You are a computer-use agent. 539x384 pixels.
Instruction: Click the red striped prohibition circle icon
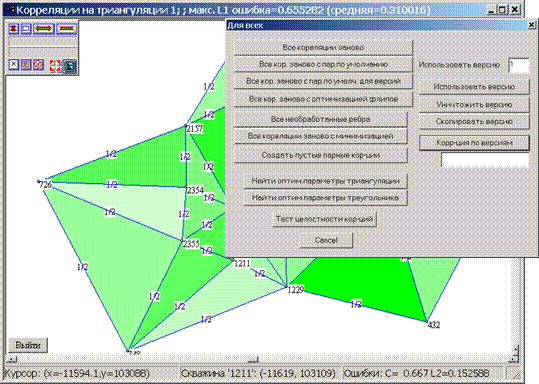(38, 64)
